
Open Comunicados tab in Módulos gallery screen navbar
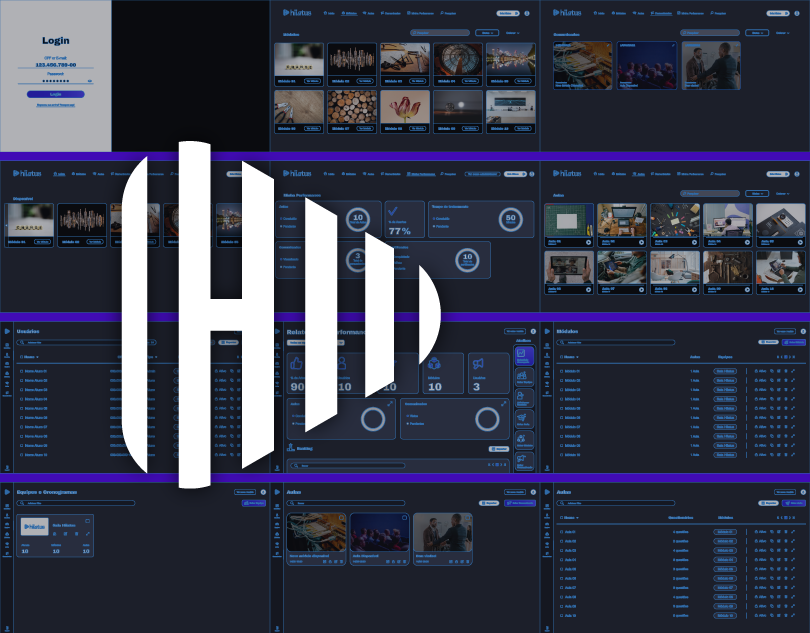click(x=391, y=13)
